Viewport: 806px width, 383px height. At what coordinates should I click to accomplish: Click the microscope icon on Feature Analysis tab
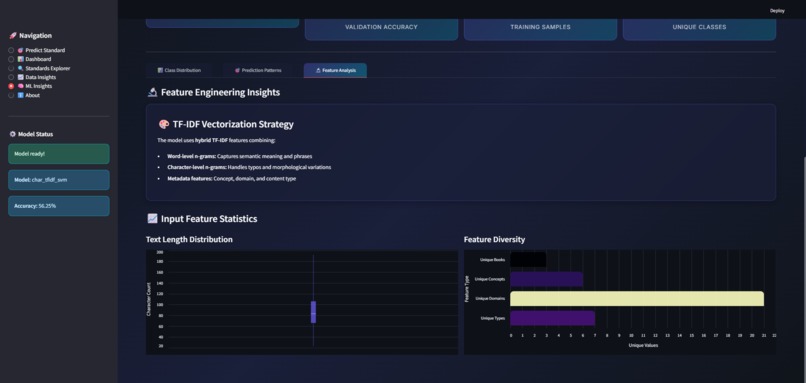[318, 70]
